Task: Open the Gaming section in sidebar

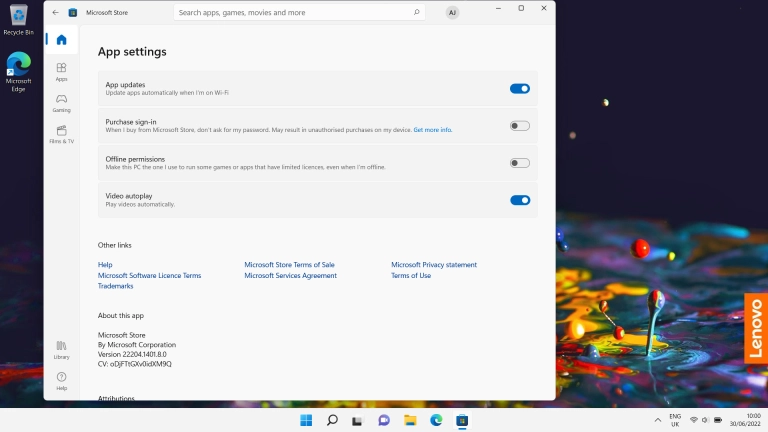Action: click(61, 103)
